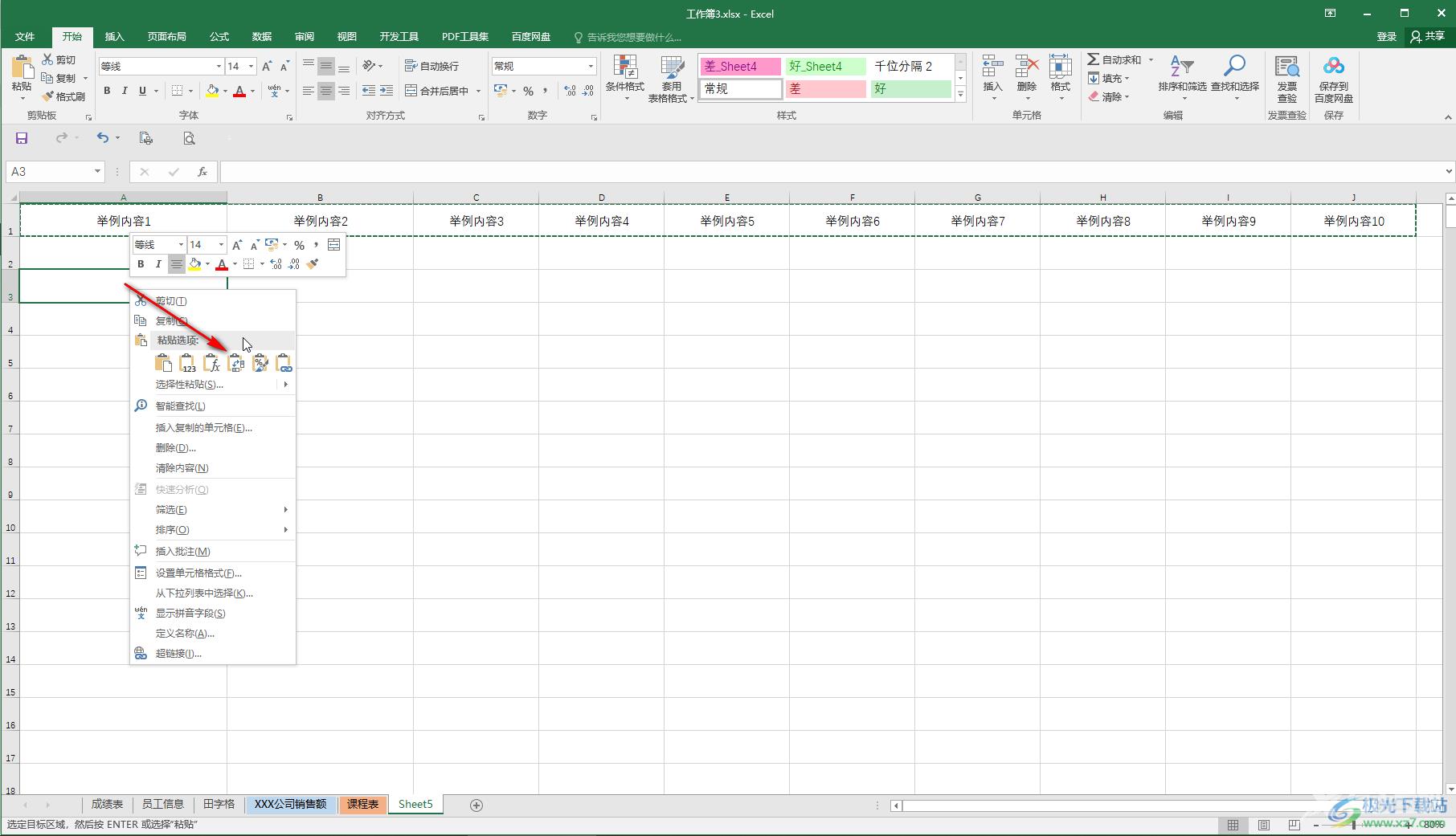1456x836 pixels.
Task: Click the Login (登录) link
Action: (1386, 36)
